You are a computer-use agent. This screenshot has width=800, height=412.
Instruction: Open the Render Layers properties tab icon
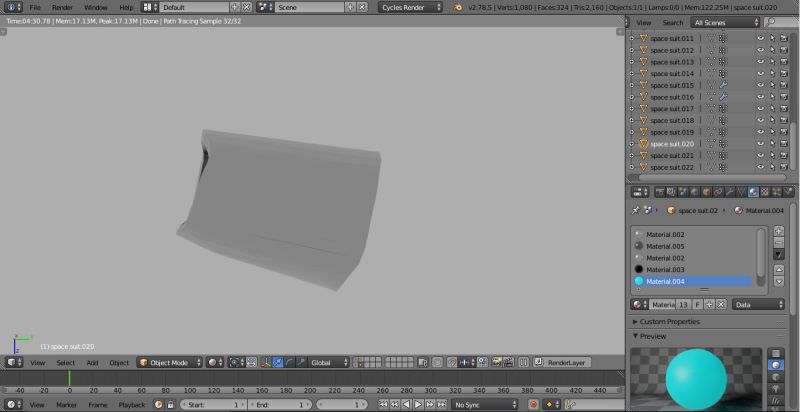[x=671, y=192]
